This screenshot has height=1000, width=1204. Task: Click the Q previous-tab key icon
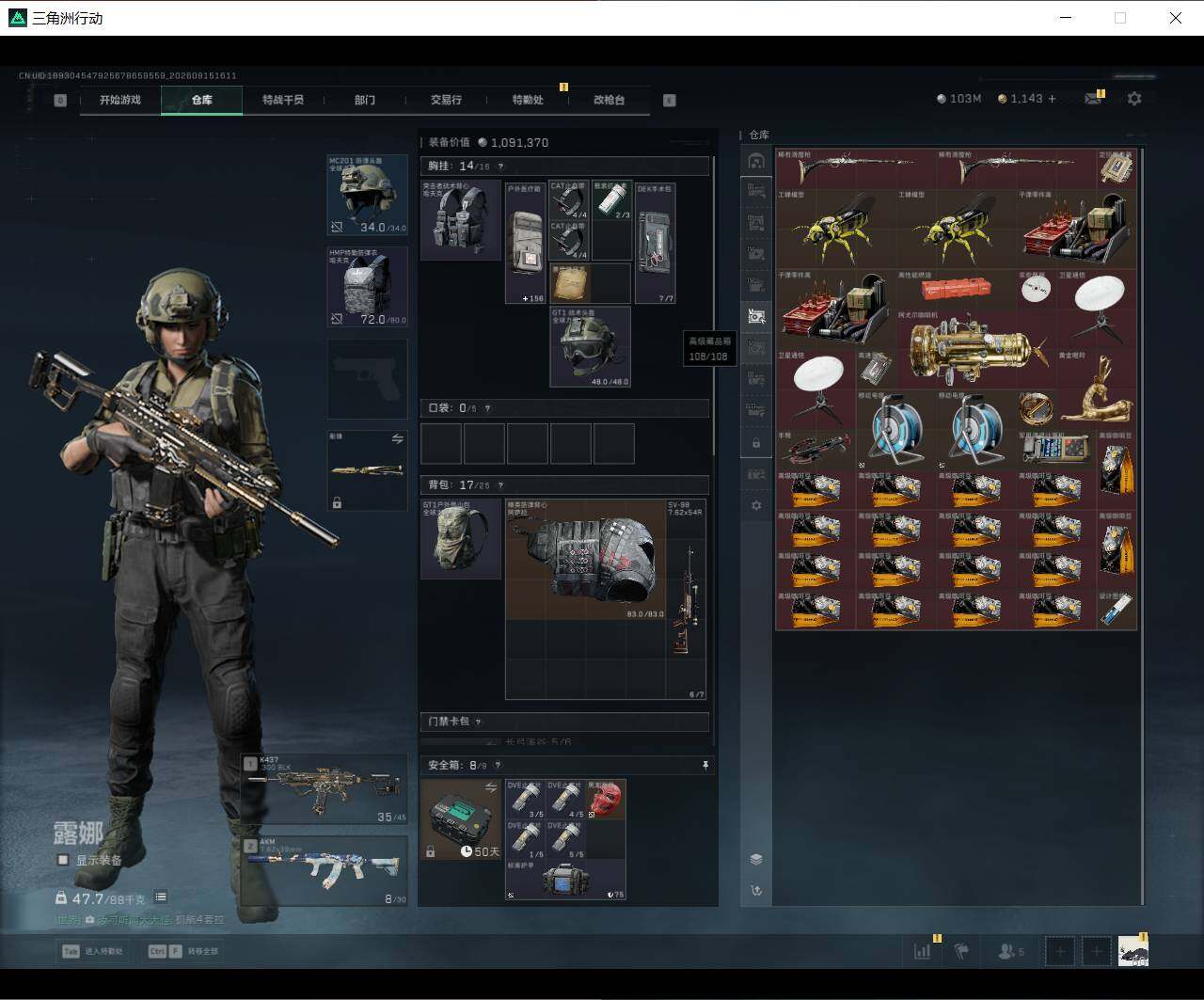pos(60,100)
